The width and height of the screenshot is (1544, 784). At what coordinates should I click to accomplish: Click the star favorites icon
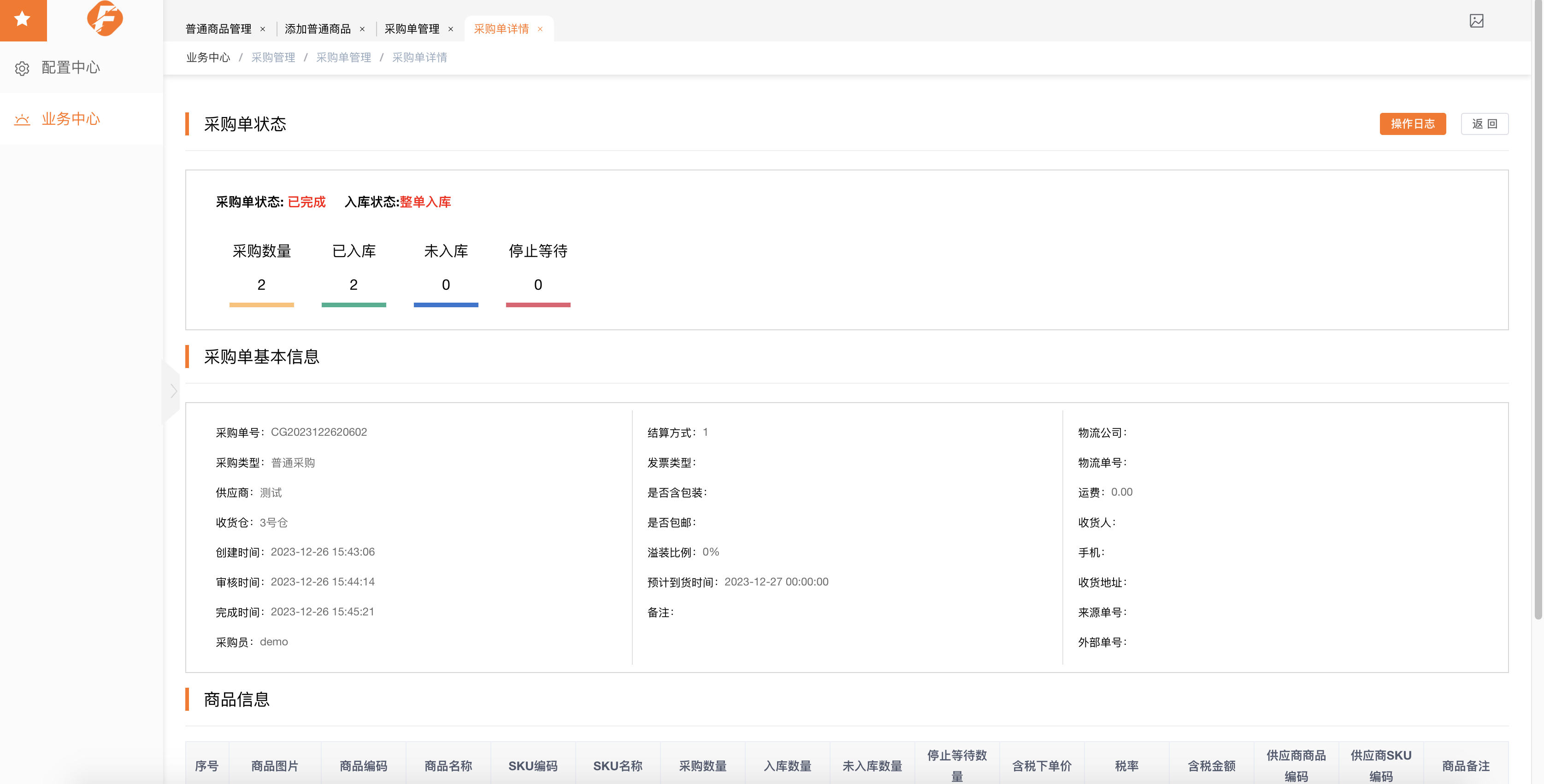click(x=23, y=19)
